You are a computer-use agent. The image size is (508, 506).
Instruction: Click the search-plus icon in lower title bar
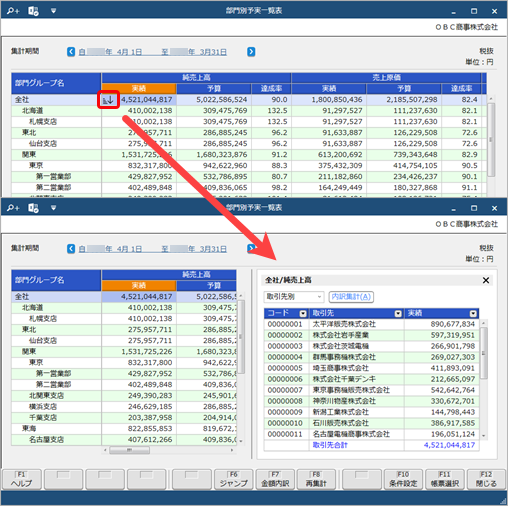(x=13, y=208)
